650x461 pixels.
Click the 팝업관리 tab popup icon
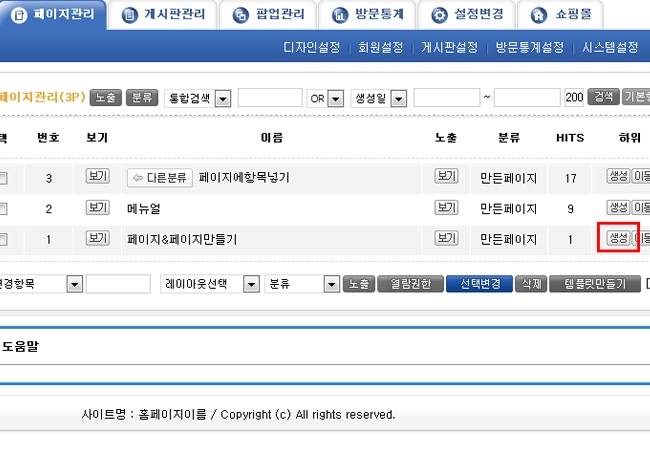pyautogui.click(x=240, y=15)
